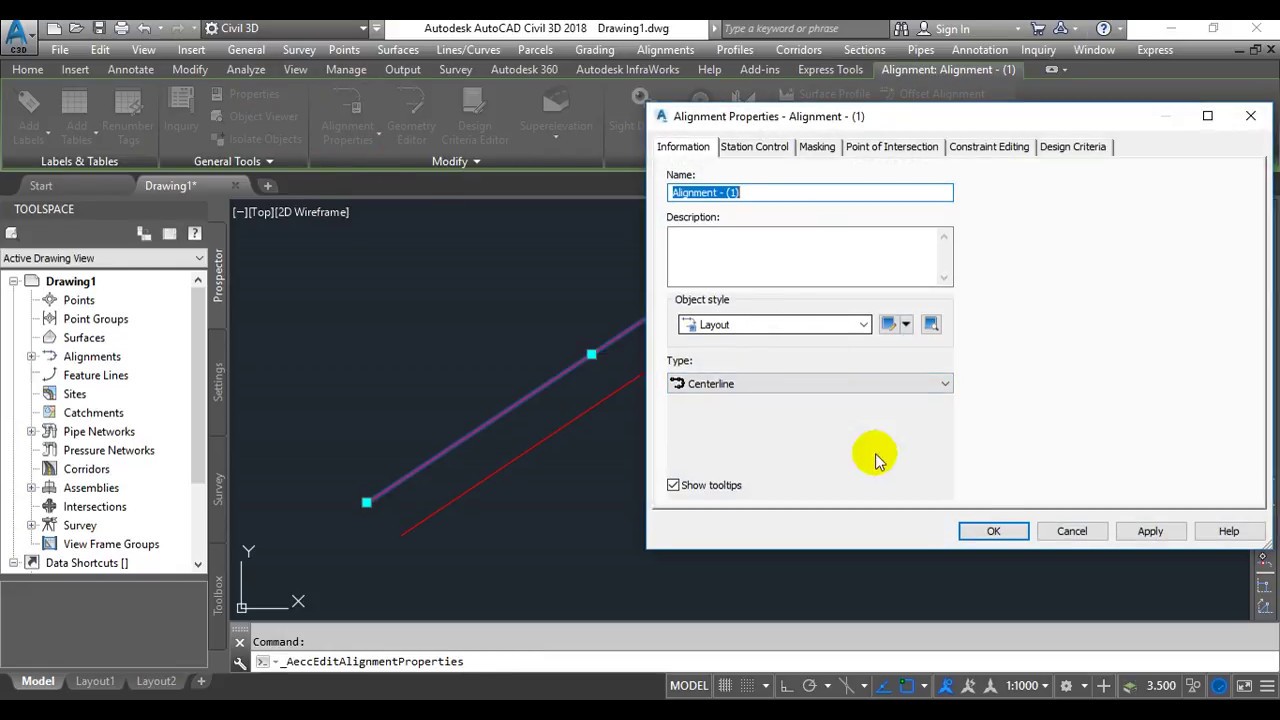Open the style edit options dropdown arrow

[906, 324]
